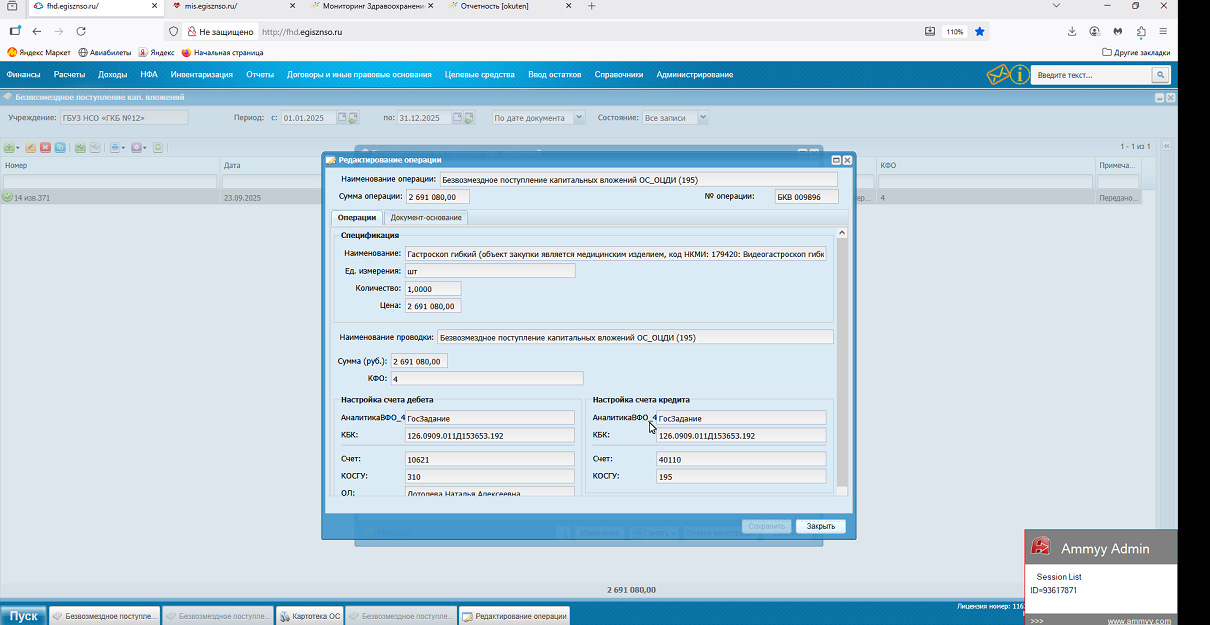Click the credit Счет field 40110

coord(741,459)
